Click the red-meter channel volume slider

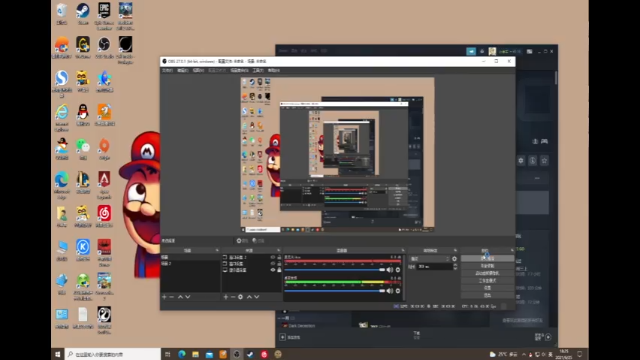pyautogui.click(x=335, y=270)
